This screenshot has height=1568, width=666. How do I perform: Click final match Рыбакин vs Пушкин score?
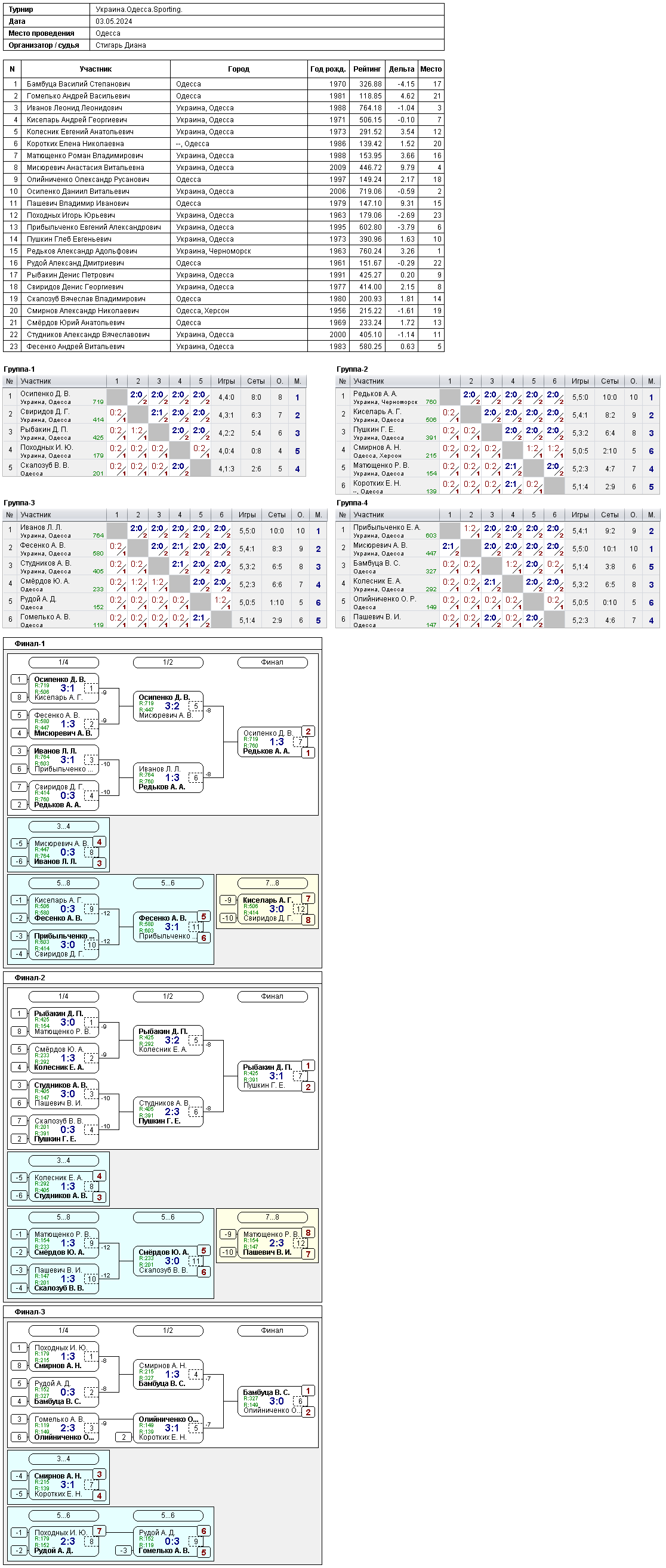tap(277, 1076)
